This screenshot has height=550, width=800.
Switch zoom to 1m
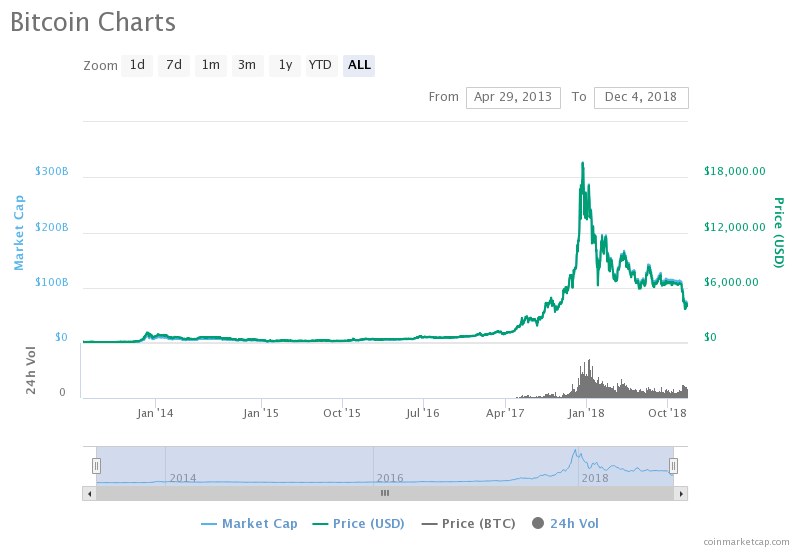click(x=211, y=65)
